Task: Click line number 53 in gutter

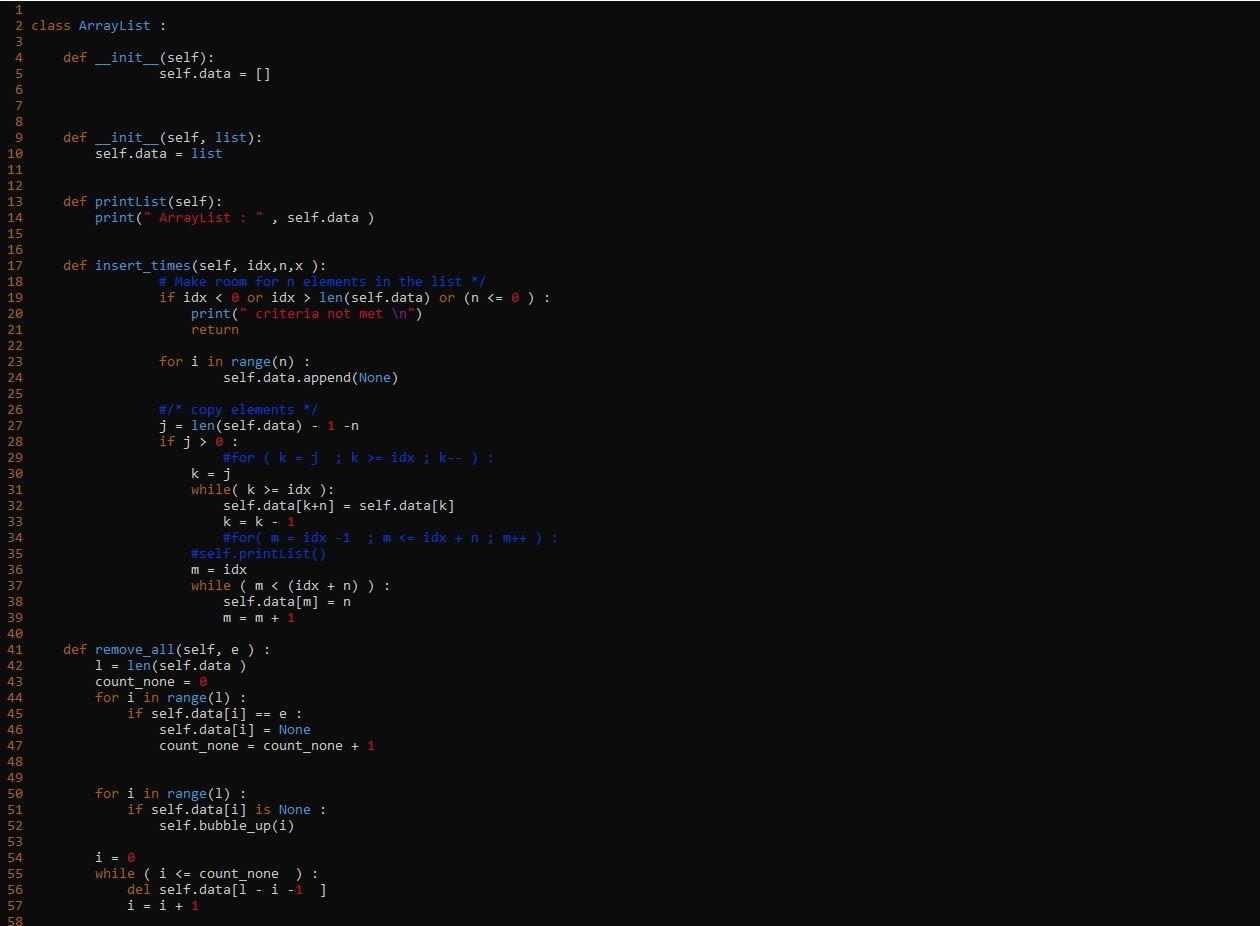Action: tap(15, 842)
